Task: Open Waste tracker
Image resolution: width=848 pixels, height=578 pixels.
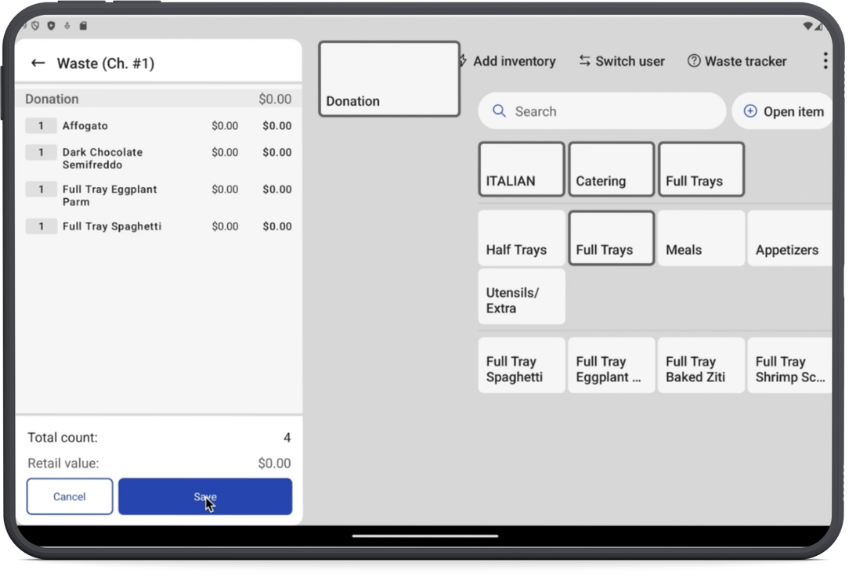Action: (x=737, y=61)
